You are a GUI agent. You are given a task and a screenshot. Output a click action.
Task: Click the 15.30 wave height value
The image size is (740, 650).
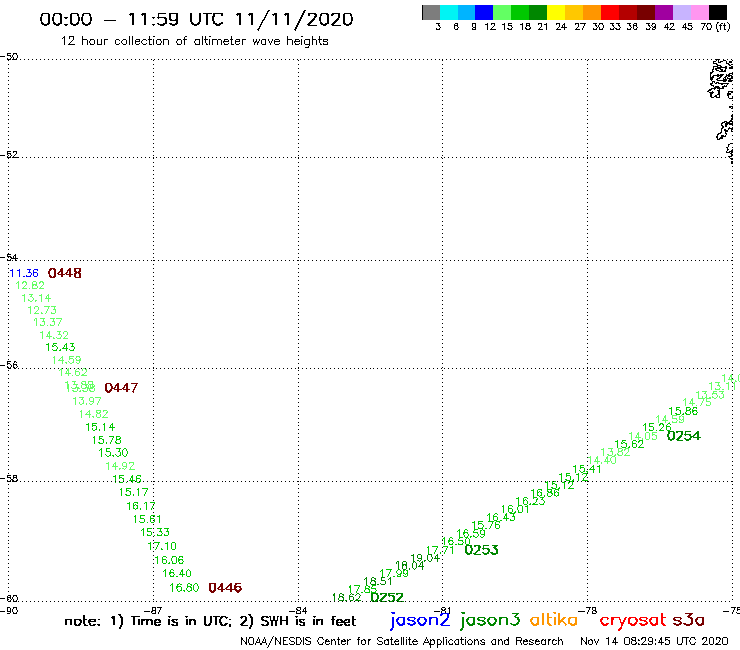pos(113,453)
